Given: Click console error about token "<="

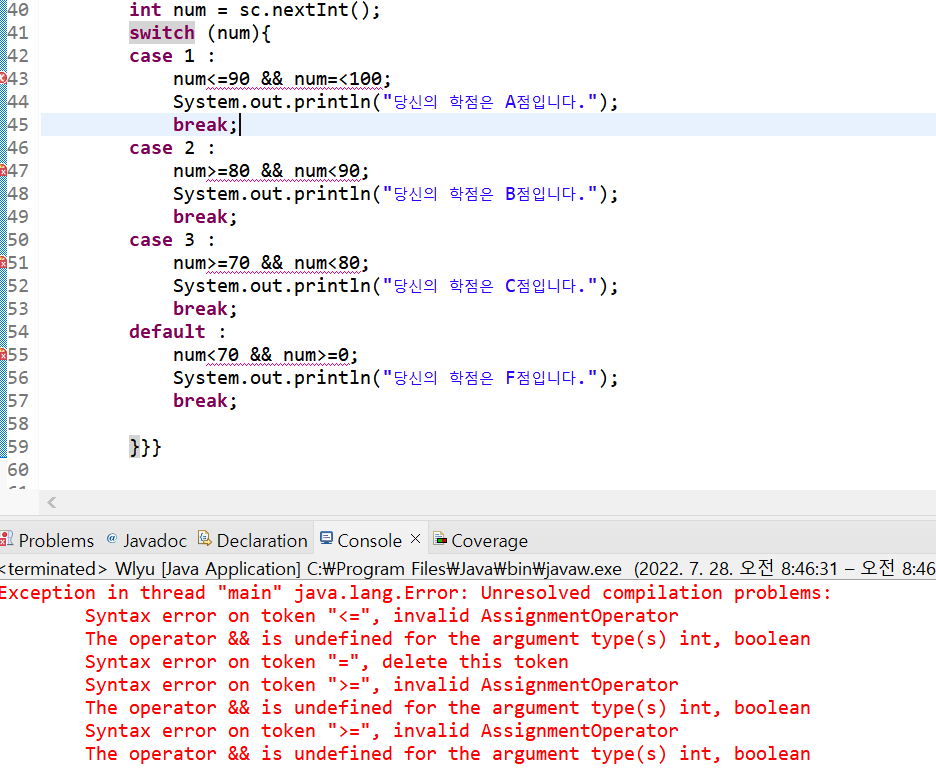Looking at the screenshot, I should click(381, 616).
